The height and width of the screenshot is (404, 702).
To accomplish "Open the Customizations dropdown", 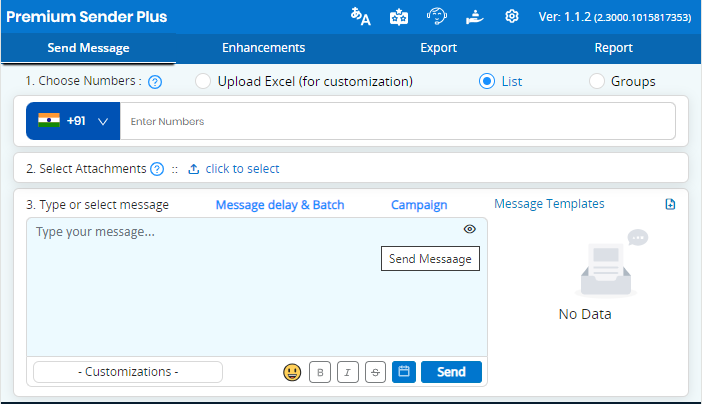I will pos(128,372).
